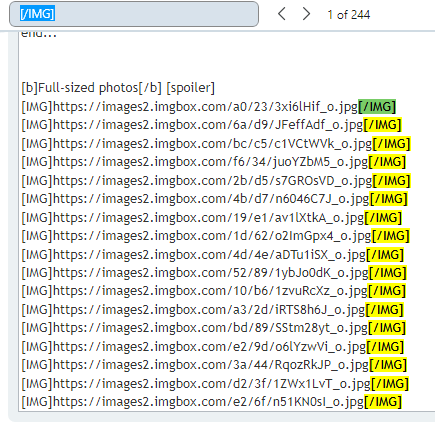Screen dimensions: 435x424
Task: Go to previous search match arrow
Action: pos(282,14)
